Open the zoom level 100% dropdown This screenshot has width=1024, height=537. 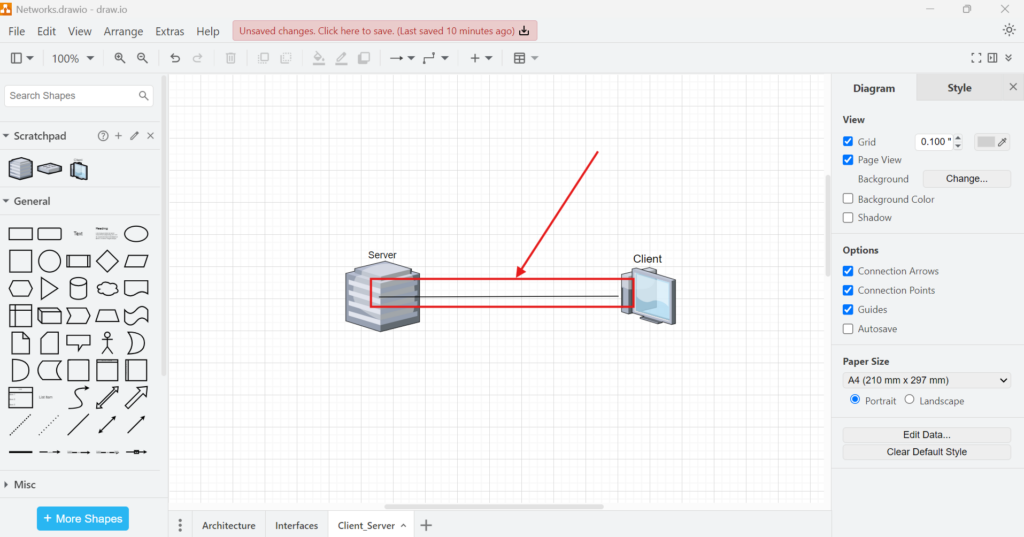(73, 58)
